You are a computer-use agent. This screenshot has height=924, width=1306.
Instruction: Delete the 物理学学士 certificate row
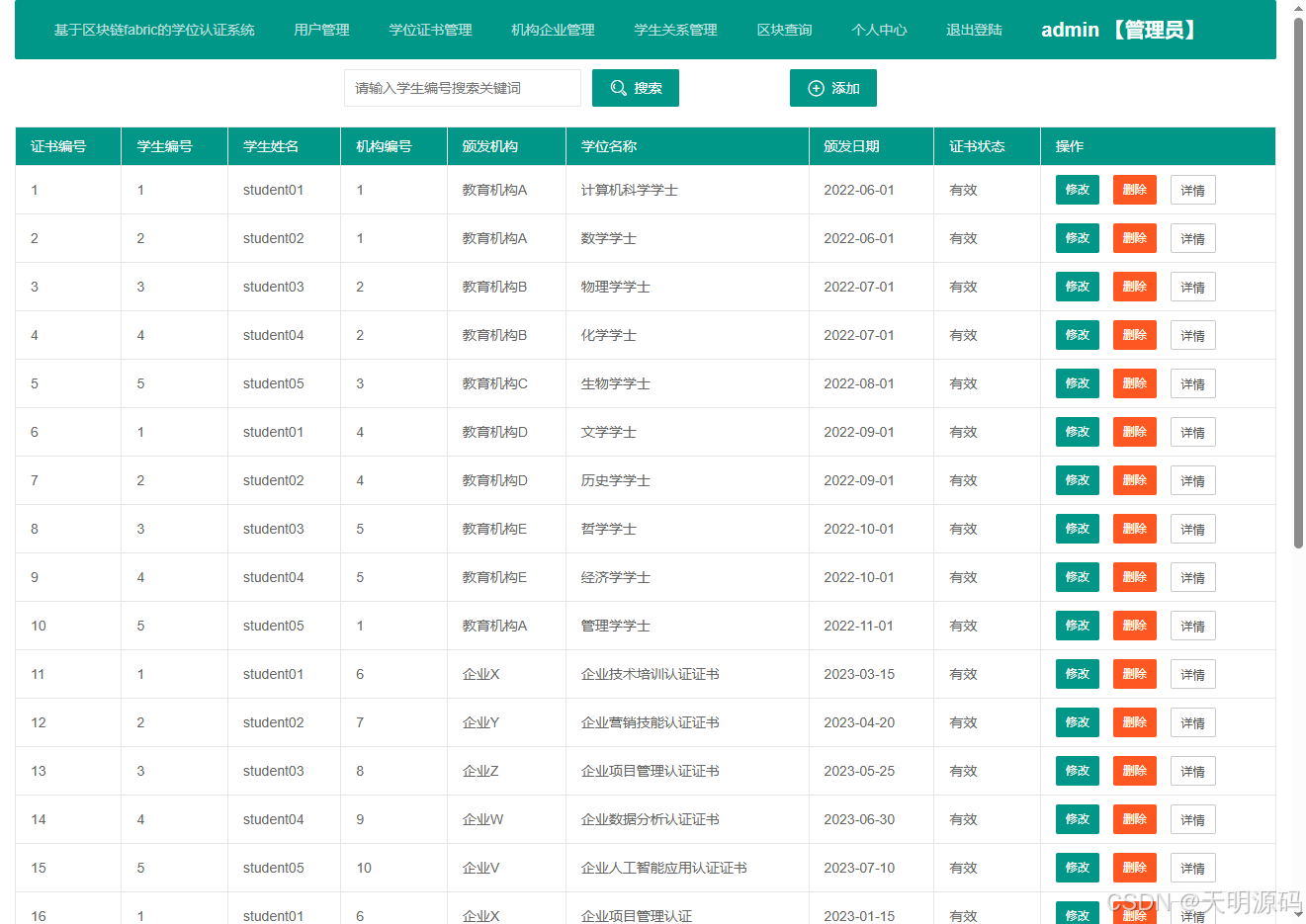click(x=1135, y=287)
